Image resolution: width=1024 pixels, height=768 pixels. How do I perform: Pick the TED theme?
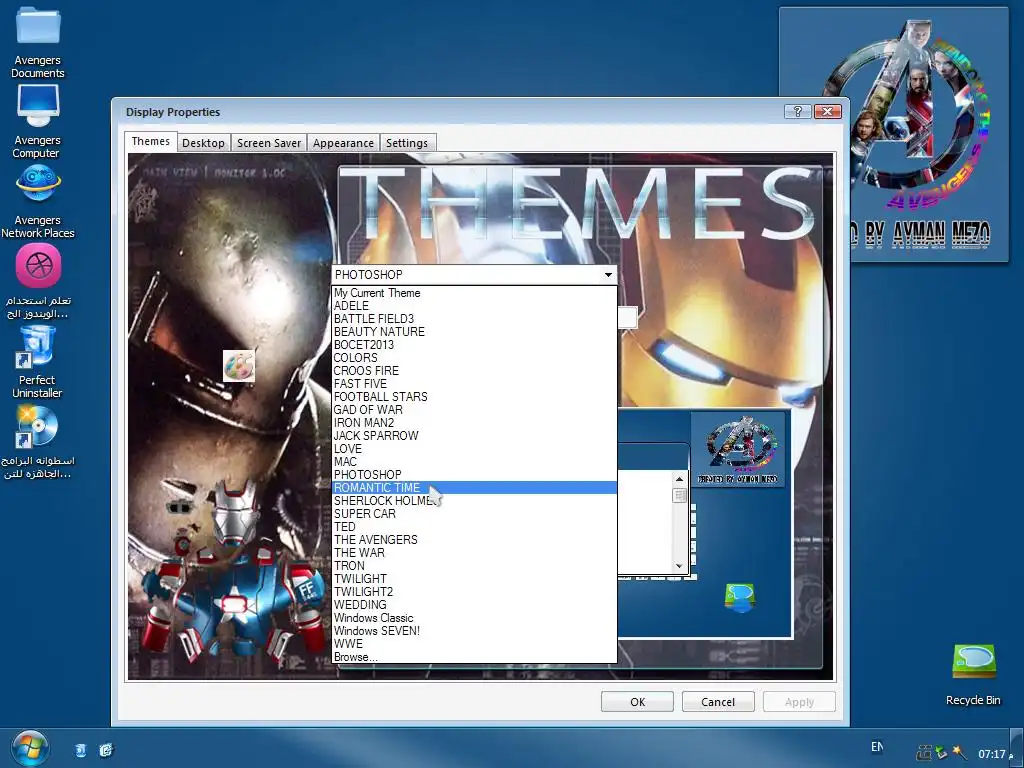474,527
